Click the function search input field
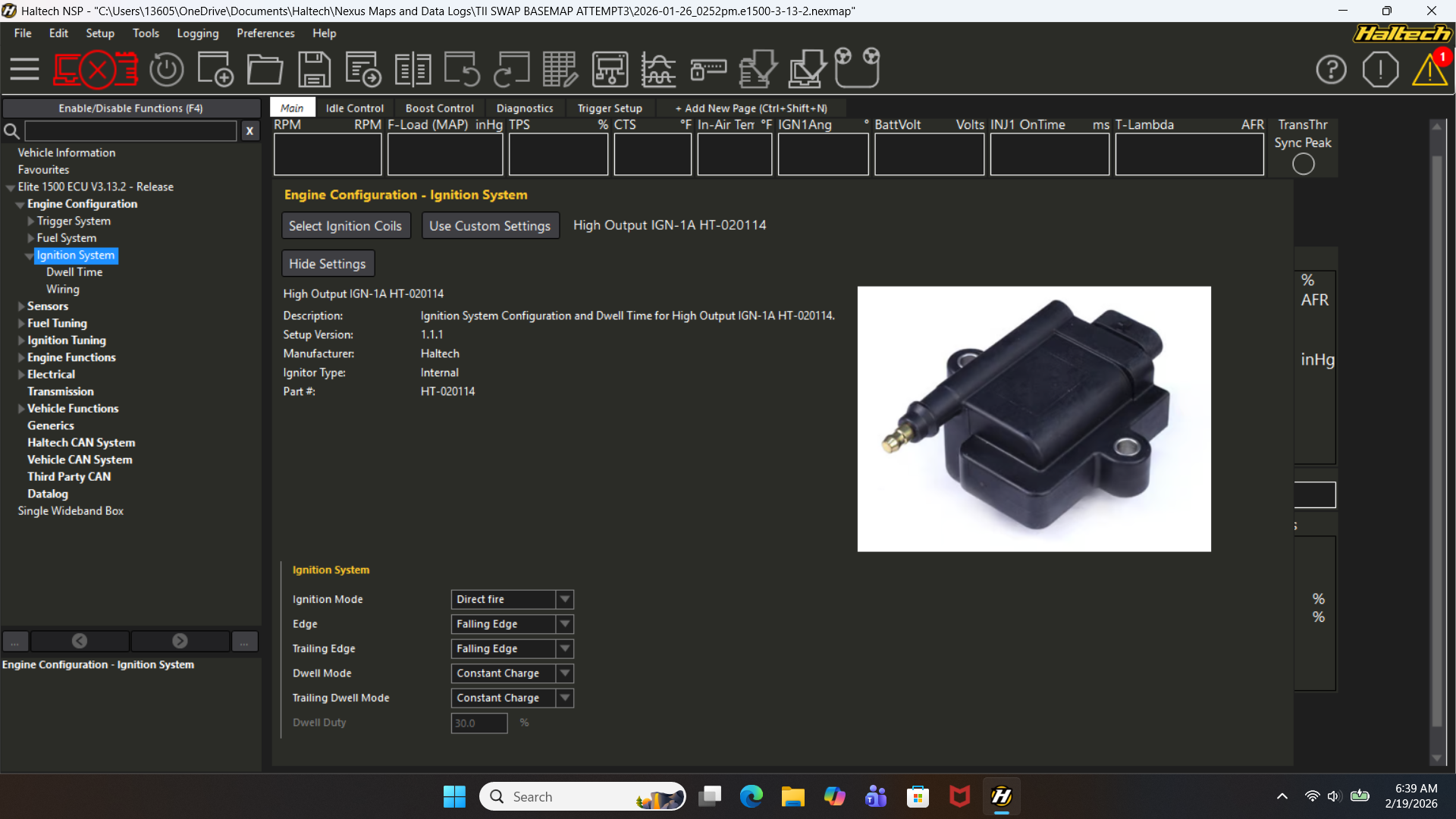 tap(130, 131)
